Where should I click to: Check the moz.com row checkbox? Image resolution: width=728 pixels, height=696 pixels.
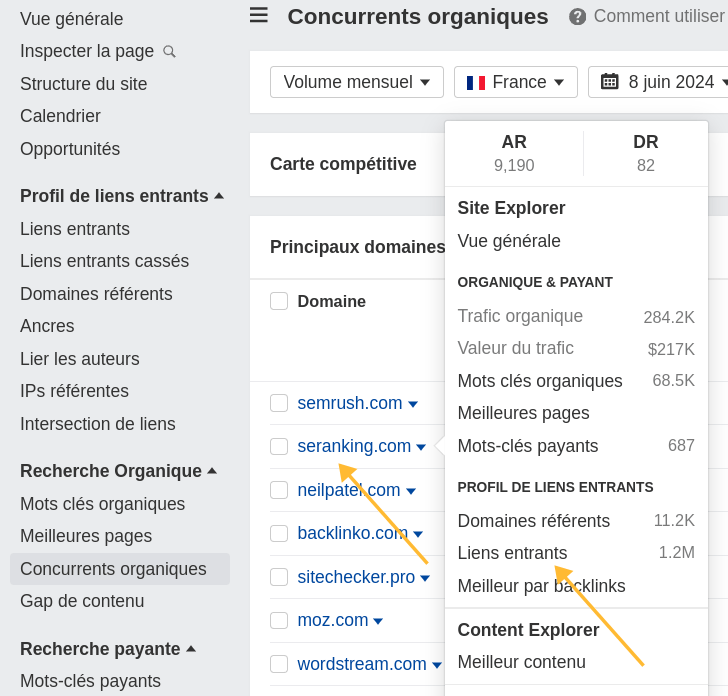279,620
